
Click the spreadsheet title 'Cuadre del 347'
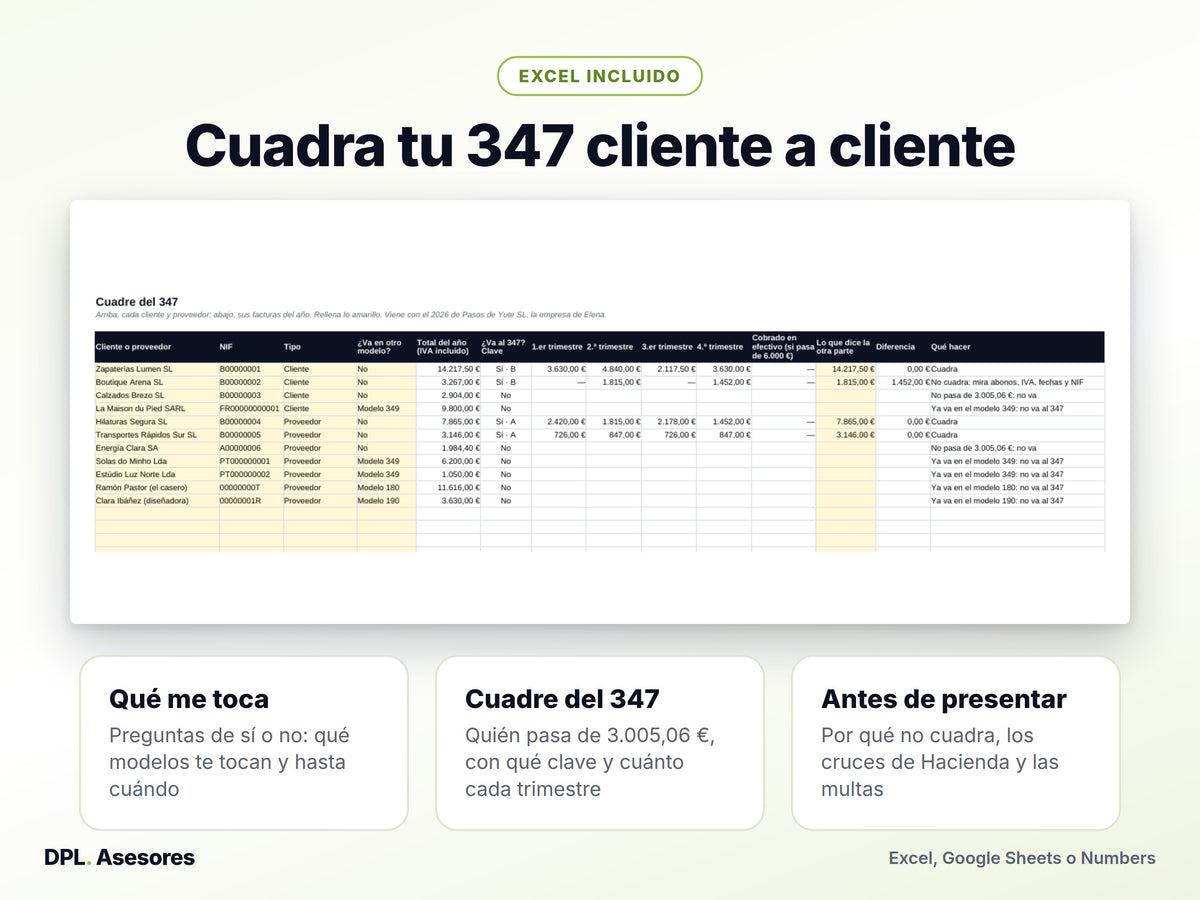(x=137, y=301)
